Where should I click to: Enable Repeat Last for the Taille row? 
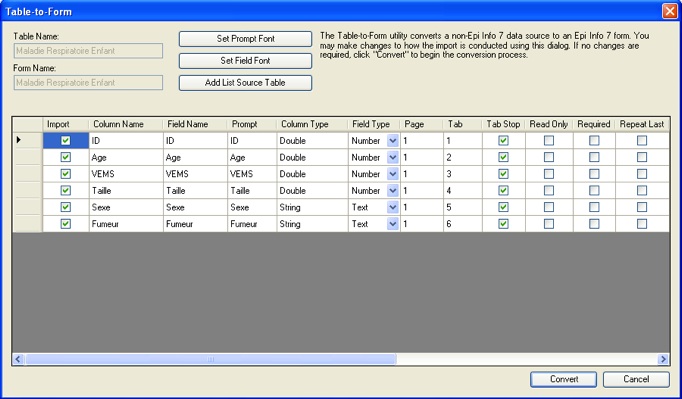pyautogui.click(x=642, y=190)
